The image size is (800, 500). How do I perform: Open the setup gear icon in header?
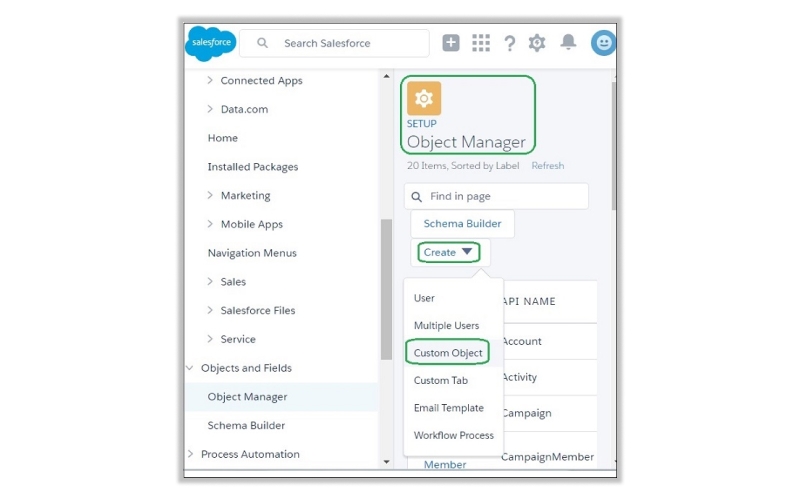[x=537, y=43]
